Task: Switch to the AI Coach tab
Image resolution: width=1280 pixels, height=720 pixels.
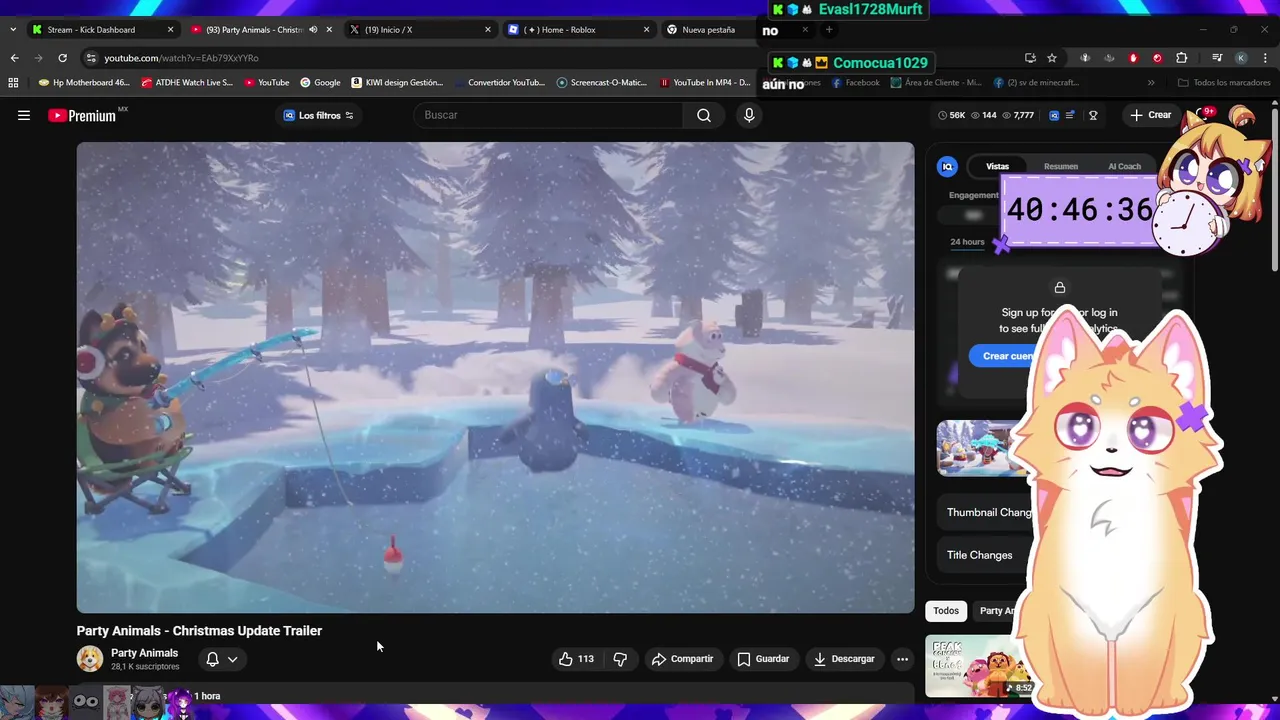Action: click(1124, 167)
